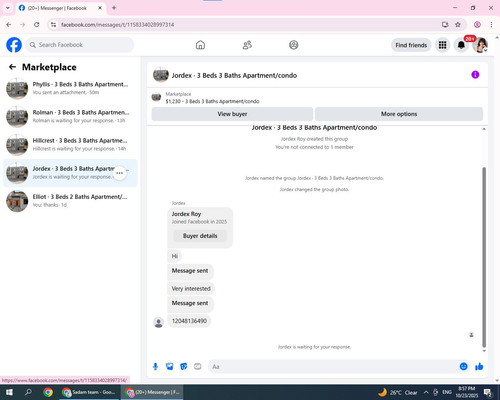The image size is (500, 400).
Task: Reload the page in the browser
Action: pos(37,25)
